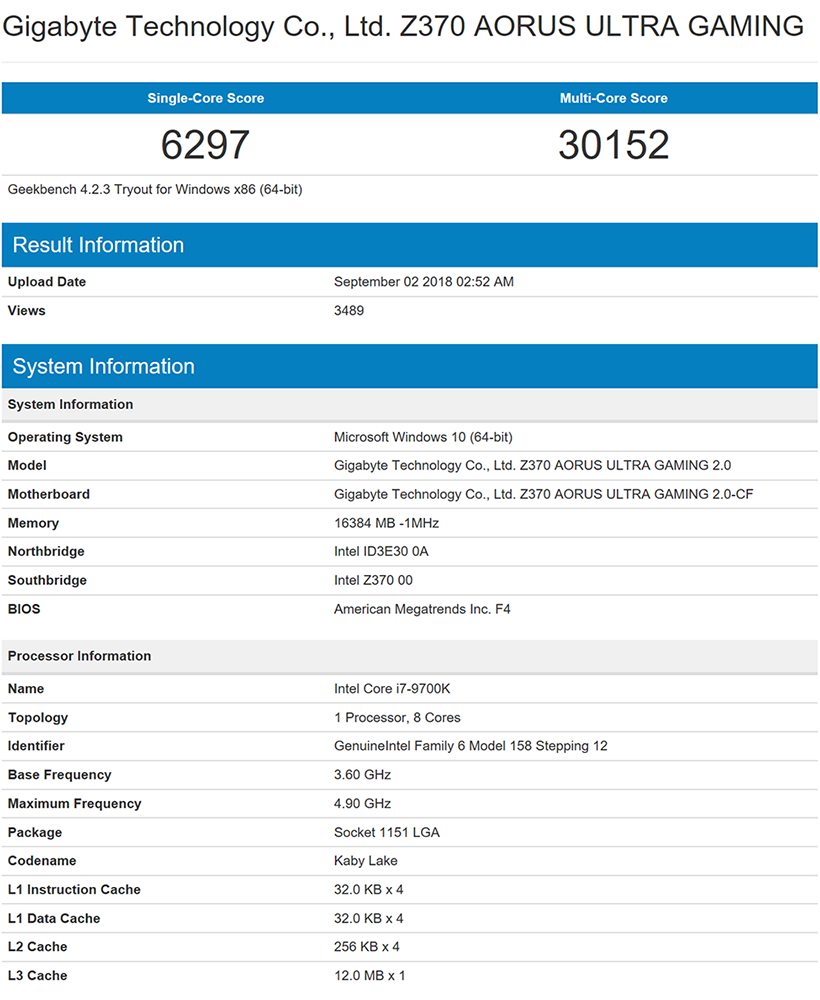Select the date September 02 2018 02:52 AM
The image size is (820, 1000).
coord(423,282)
